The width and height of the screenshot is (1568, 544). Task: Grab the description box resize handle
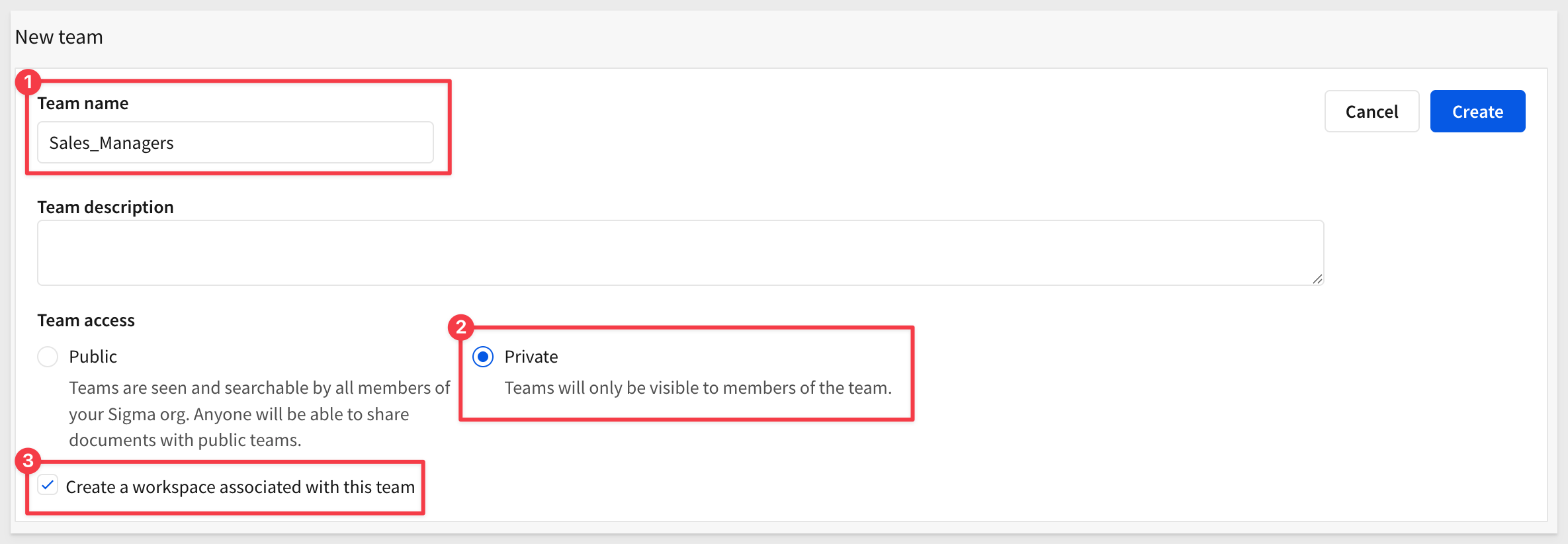coord(1317,279)
